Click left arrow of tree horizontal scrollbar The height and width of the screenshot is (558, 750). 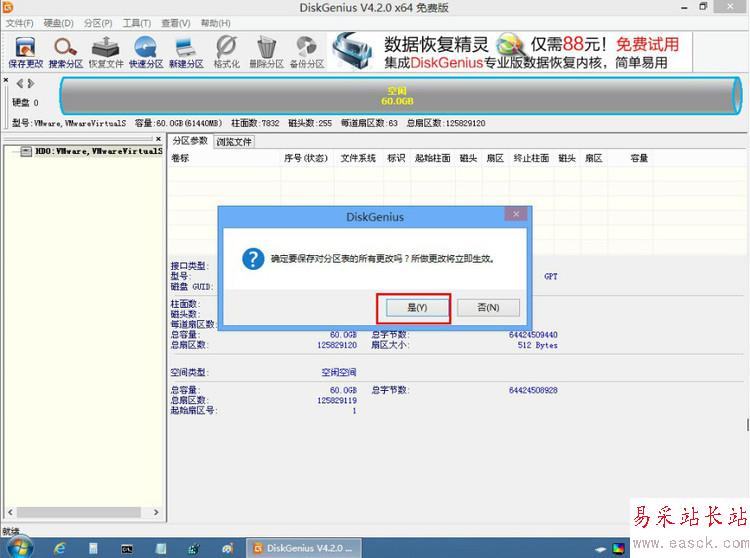tap(11, 512)
